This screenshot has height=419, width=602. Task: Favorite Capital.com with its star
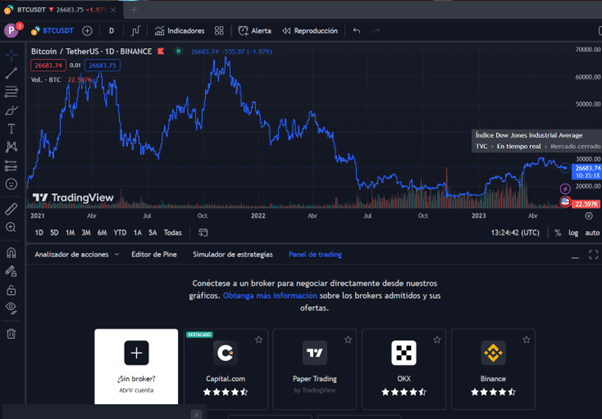pyautogui.click(x=259, y=340)
